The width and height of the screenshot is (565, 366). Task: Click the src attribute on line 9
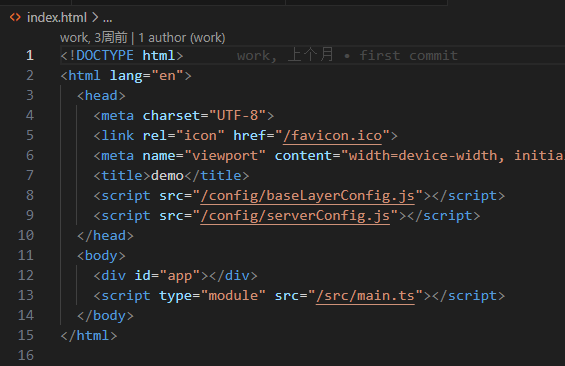(172, 216)
